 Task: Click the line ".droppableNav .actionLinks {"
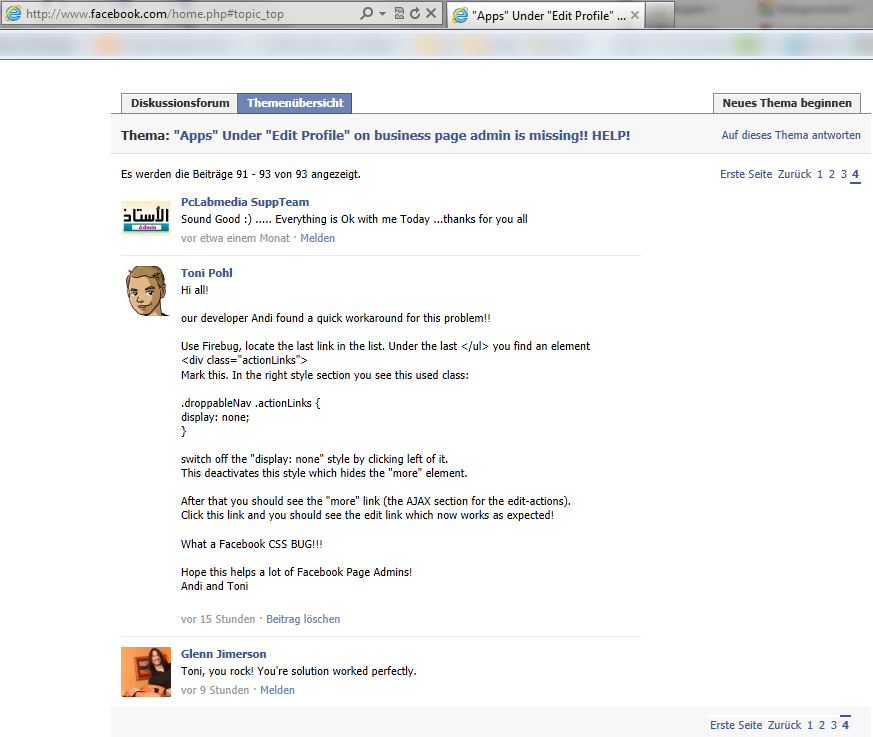point(251,403)
